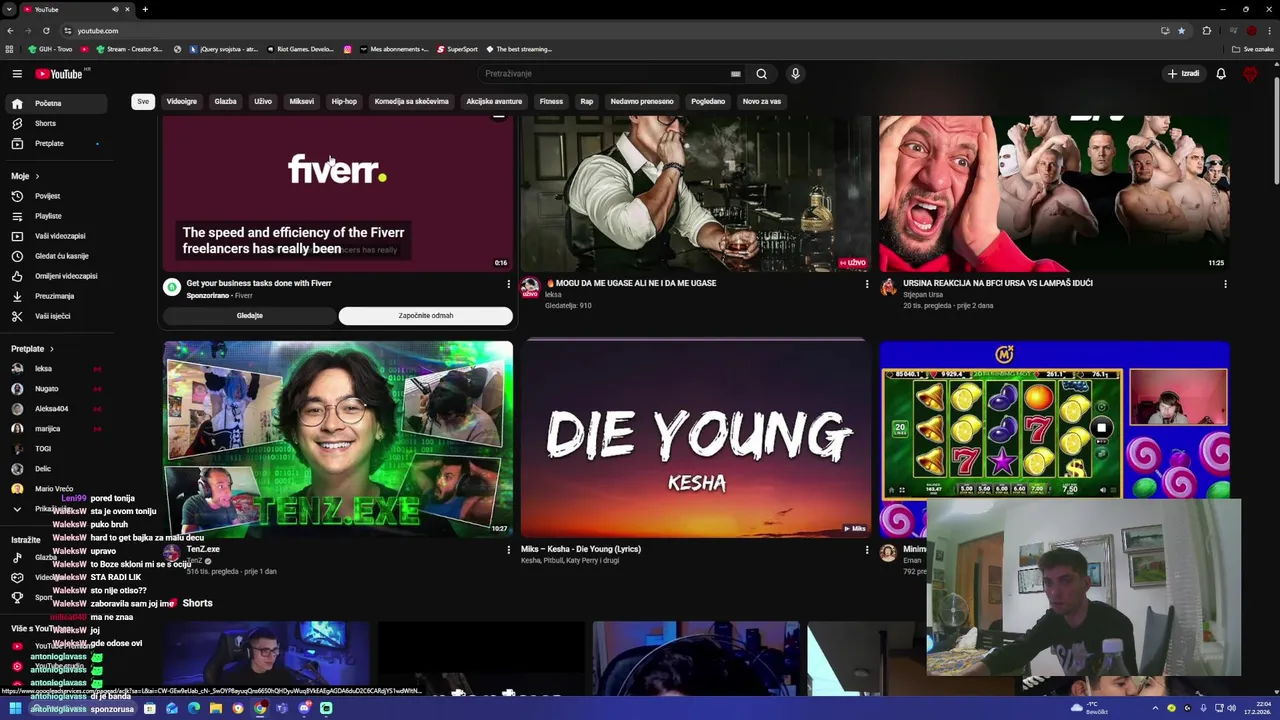Open URSINA REAKCIJA NA BFC thumbnail

pos(1054,193)
